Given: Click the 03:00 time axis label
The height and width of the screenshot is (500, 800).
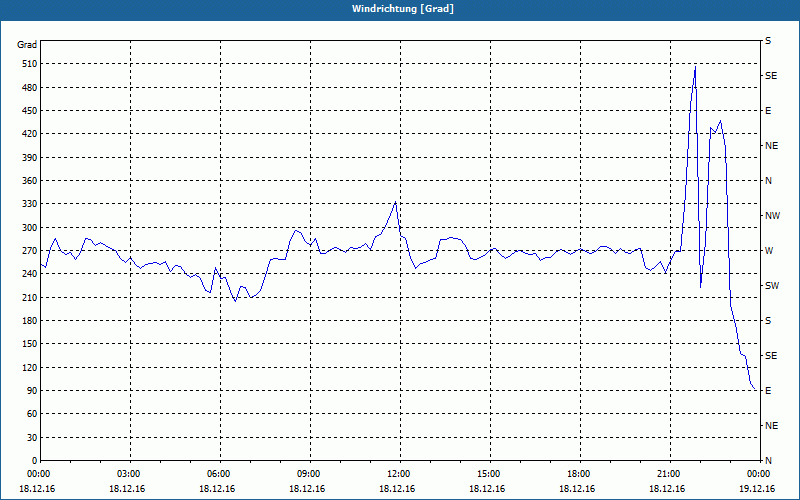Looking at the screenshot, I should click(x=131, y=474).
